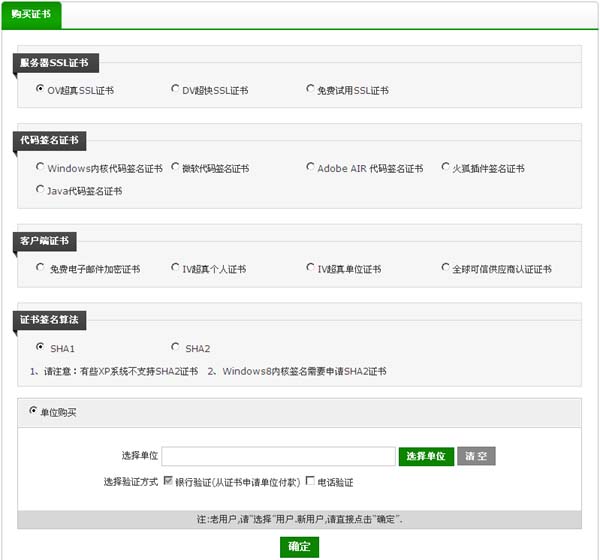Select the 单位购买 radio option
This screenshot has height=560, width=600.
pos(33,411)
